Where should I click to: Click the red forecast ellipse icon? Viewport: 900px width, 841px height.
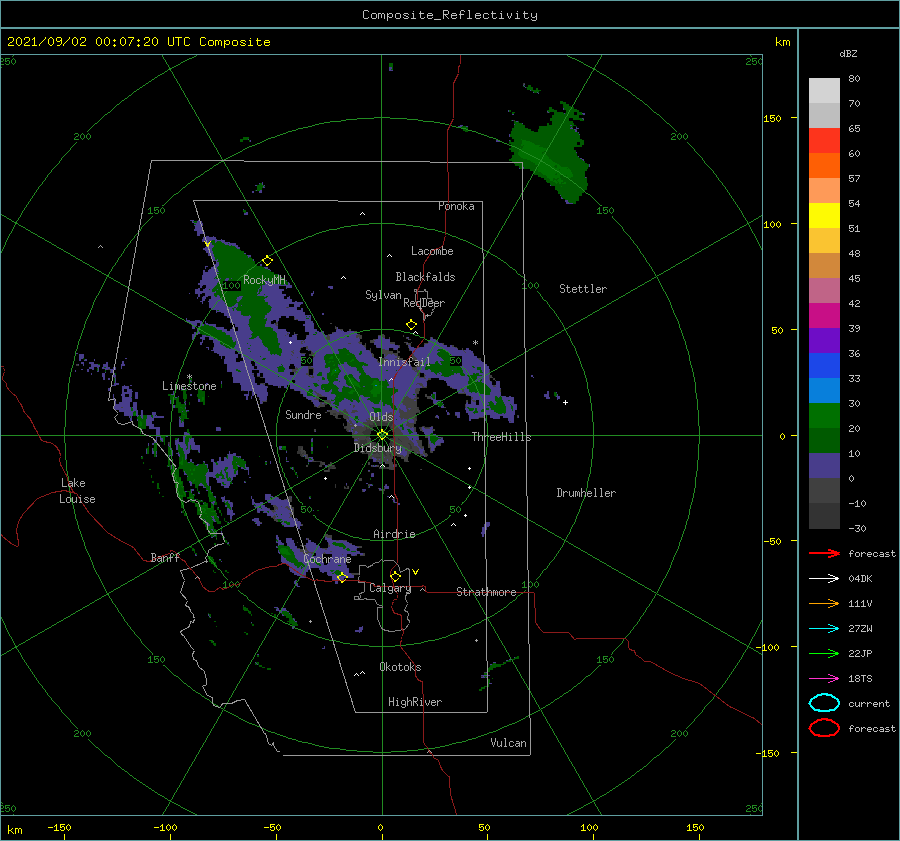824,728
